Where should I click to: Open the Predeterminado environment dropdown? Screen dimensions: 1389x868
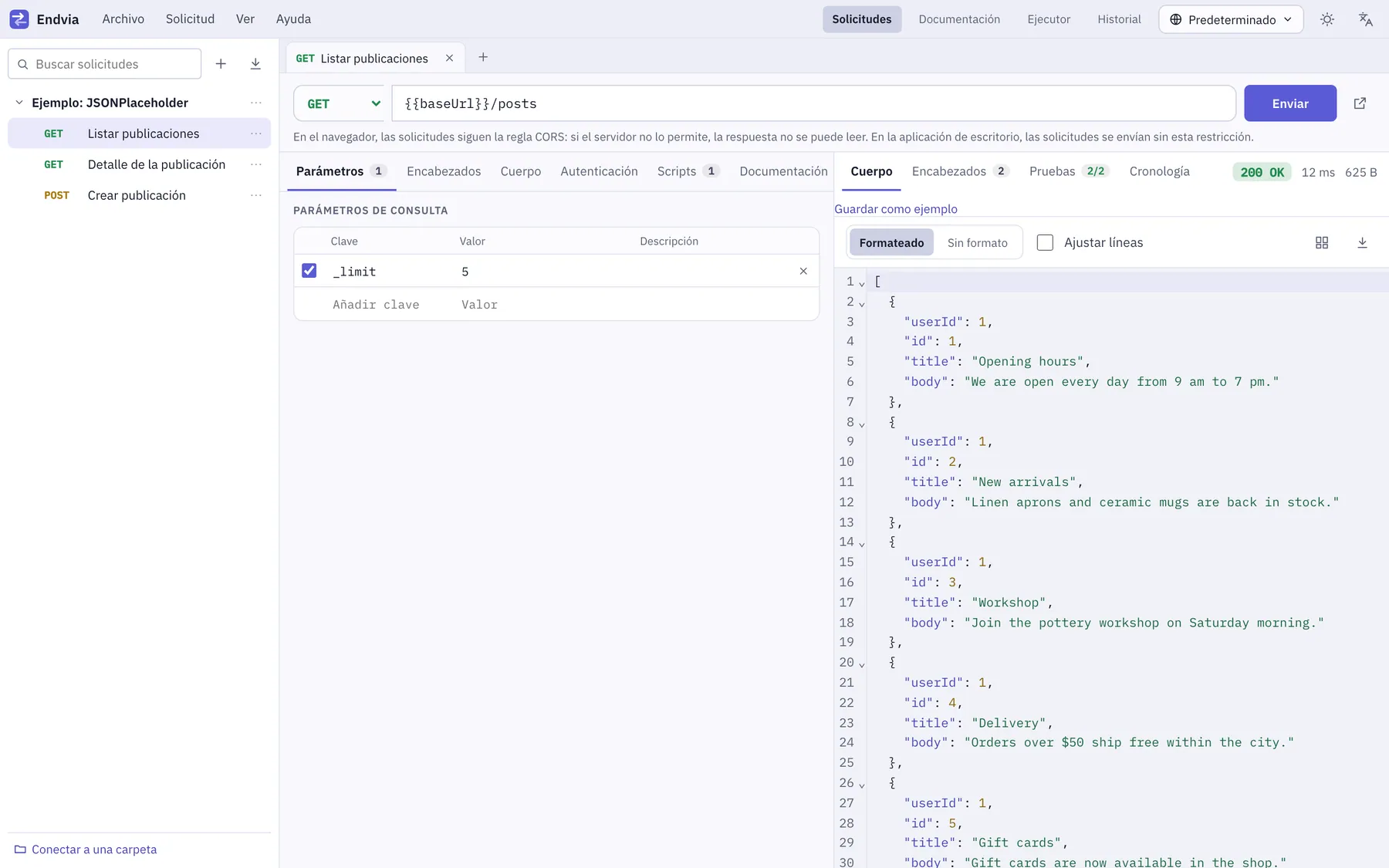1231,19
